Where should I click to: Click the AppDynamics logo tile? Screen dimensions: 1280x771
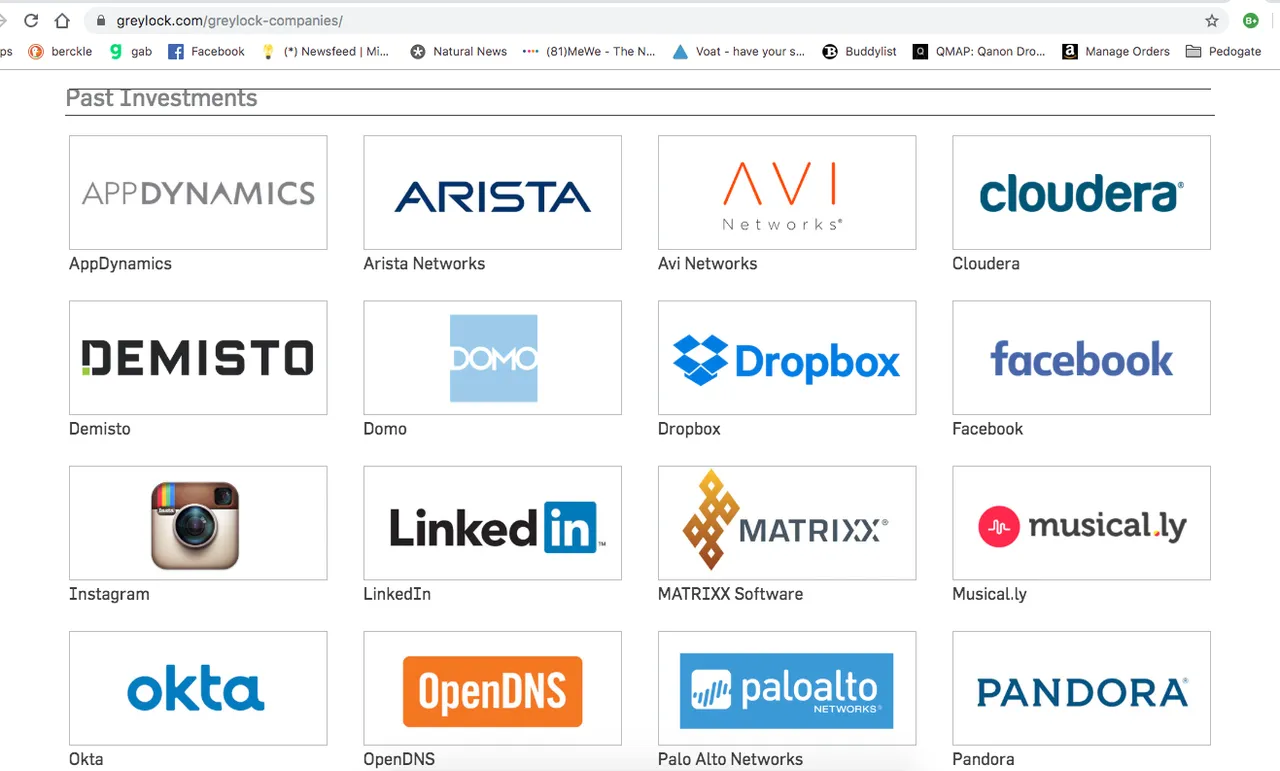tap(198, 193)
